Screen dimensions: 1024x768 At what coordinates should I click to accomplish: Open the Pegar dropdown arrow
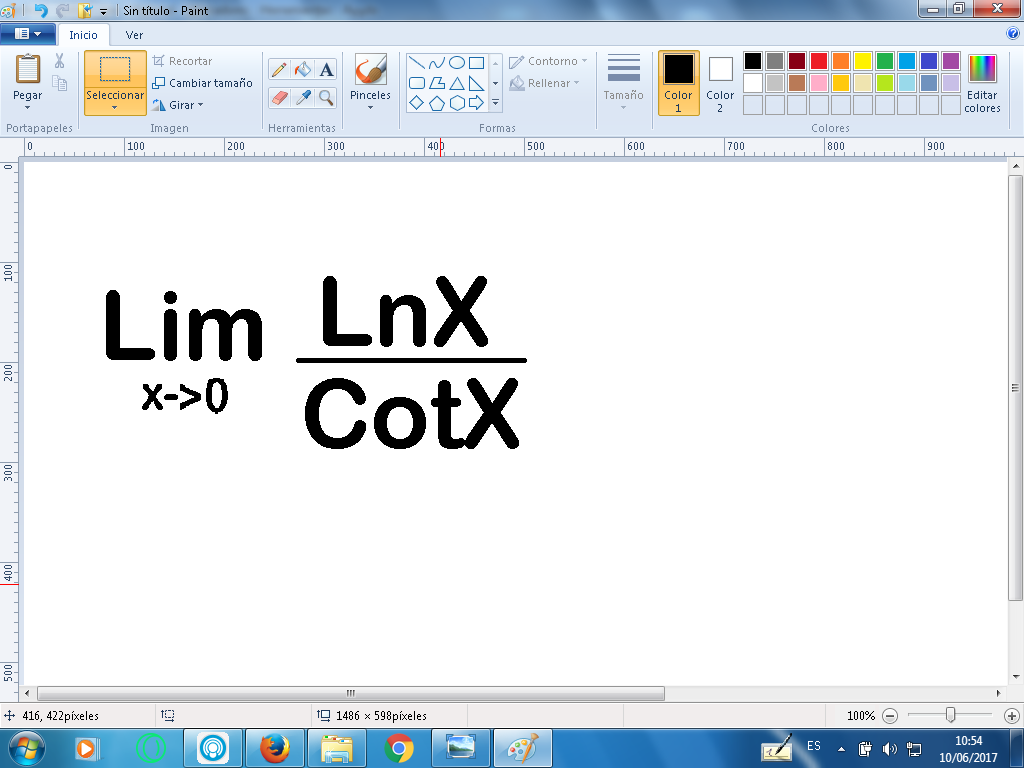coord(28,107)
